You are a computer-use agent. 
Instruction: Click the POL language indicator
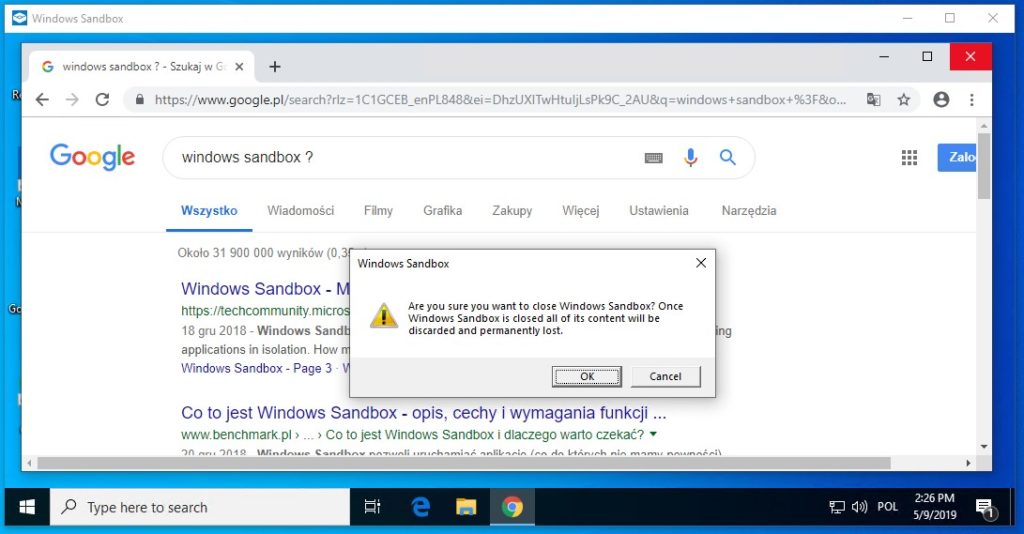887,507
